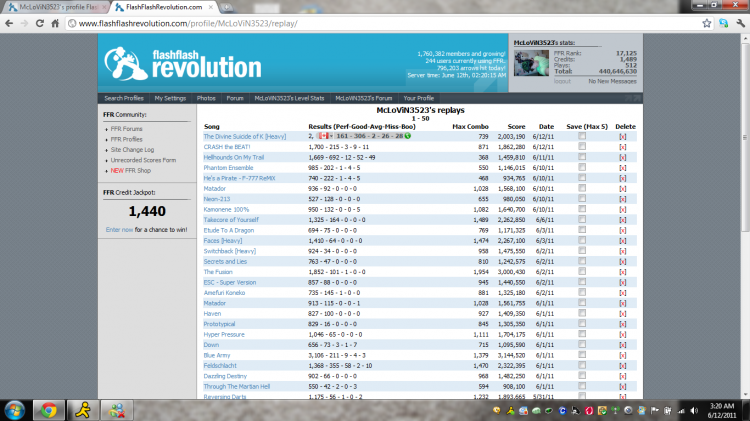The image size is (750, 421).
Task: Open Matador replay dated 6/10/11
Action: 214,188
